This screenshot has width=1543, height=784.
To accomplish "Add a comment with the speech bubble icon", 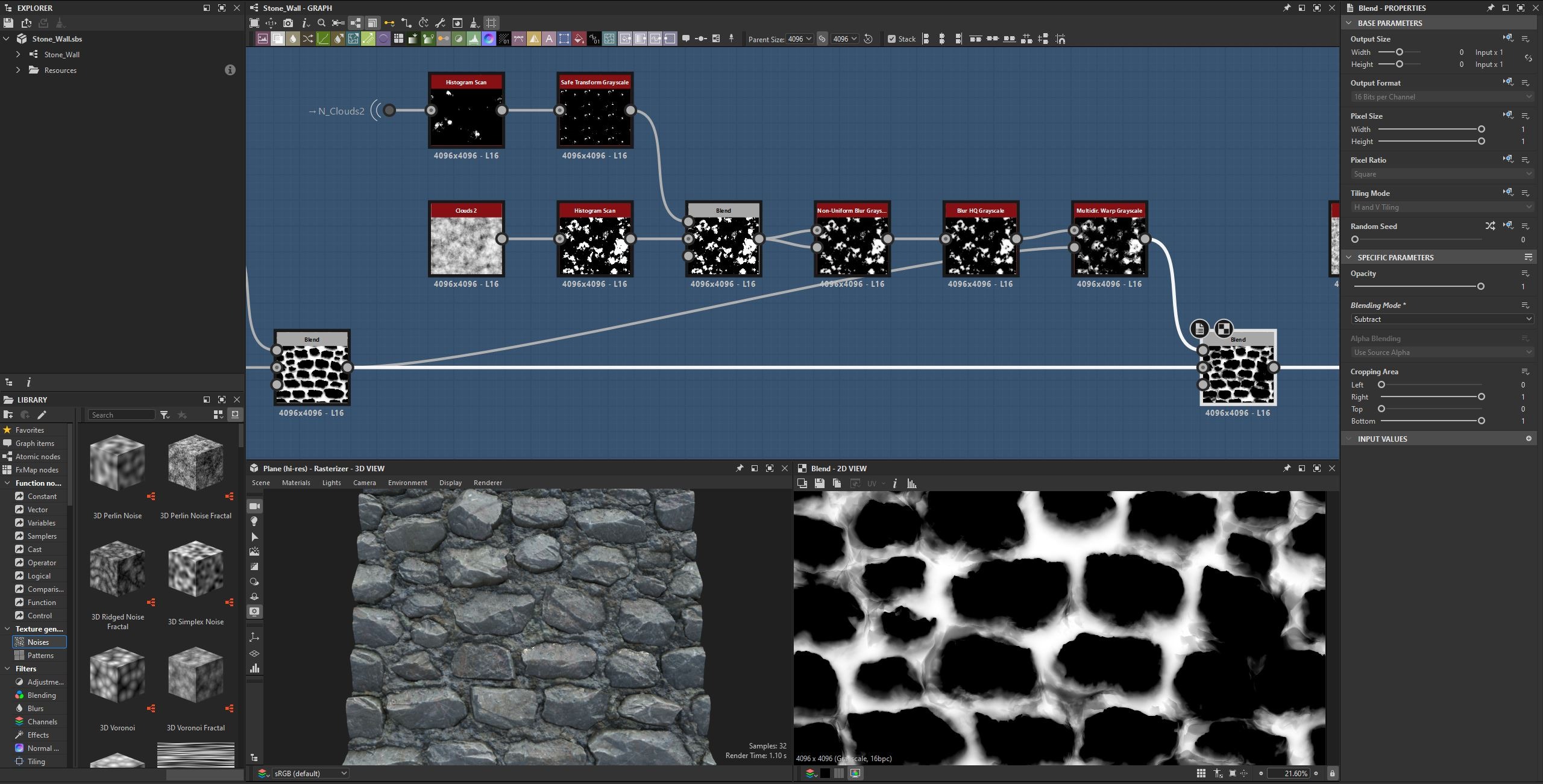I will [x=686, y=39].
